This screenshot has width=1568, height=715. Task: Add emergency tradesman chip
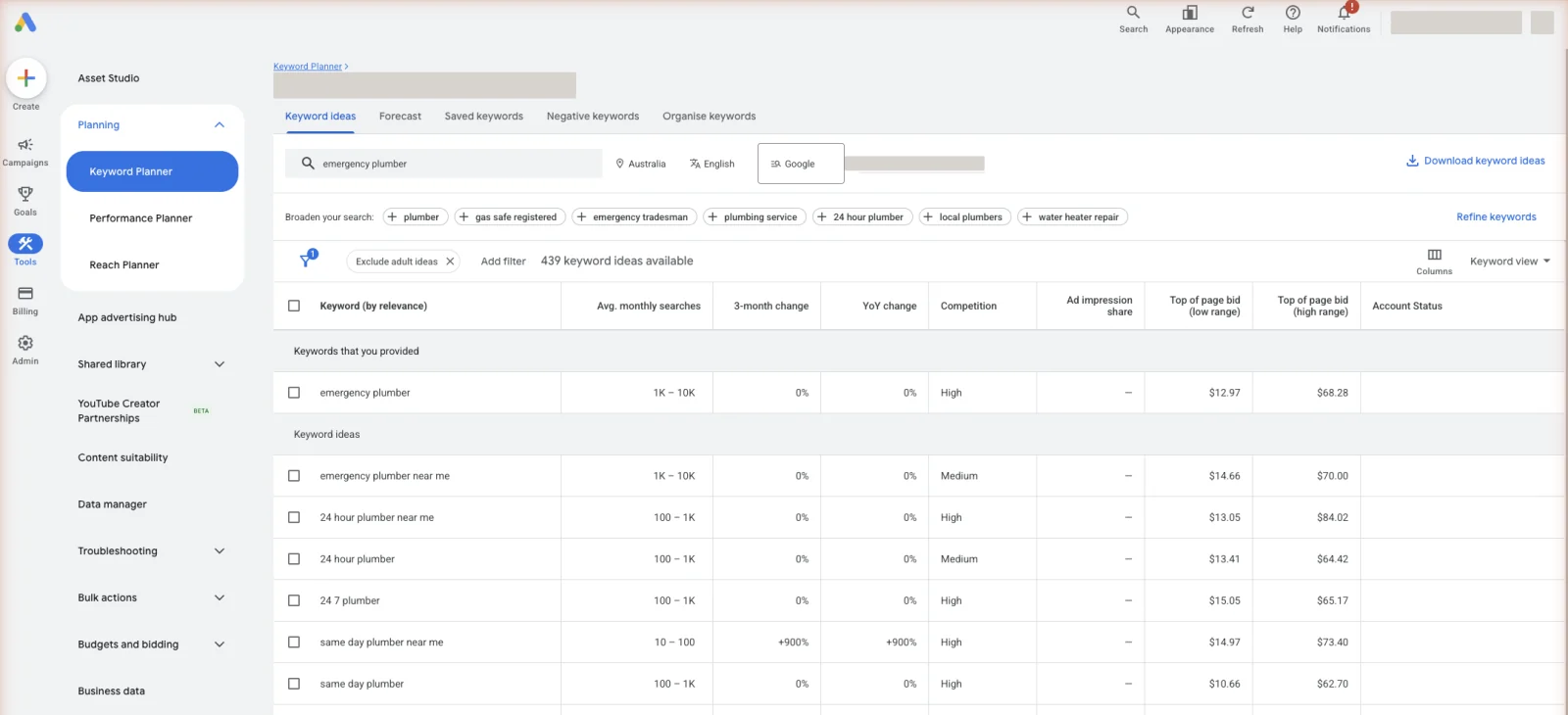pos(634,216)
